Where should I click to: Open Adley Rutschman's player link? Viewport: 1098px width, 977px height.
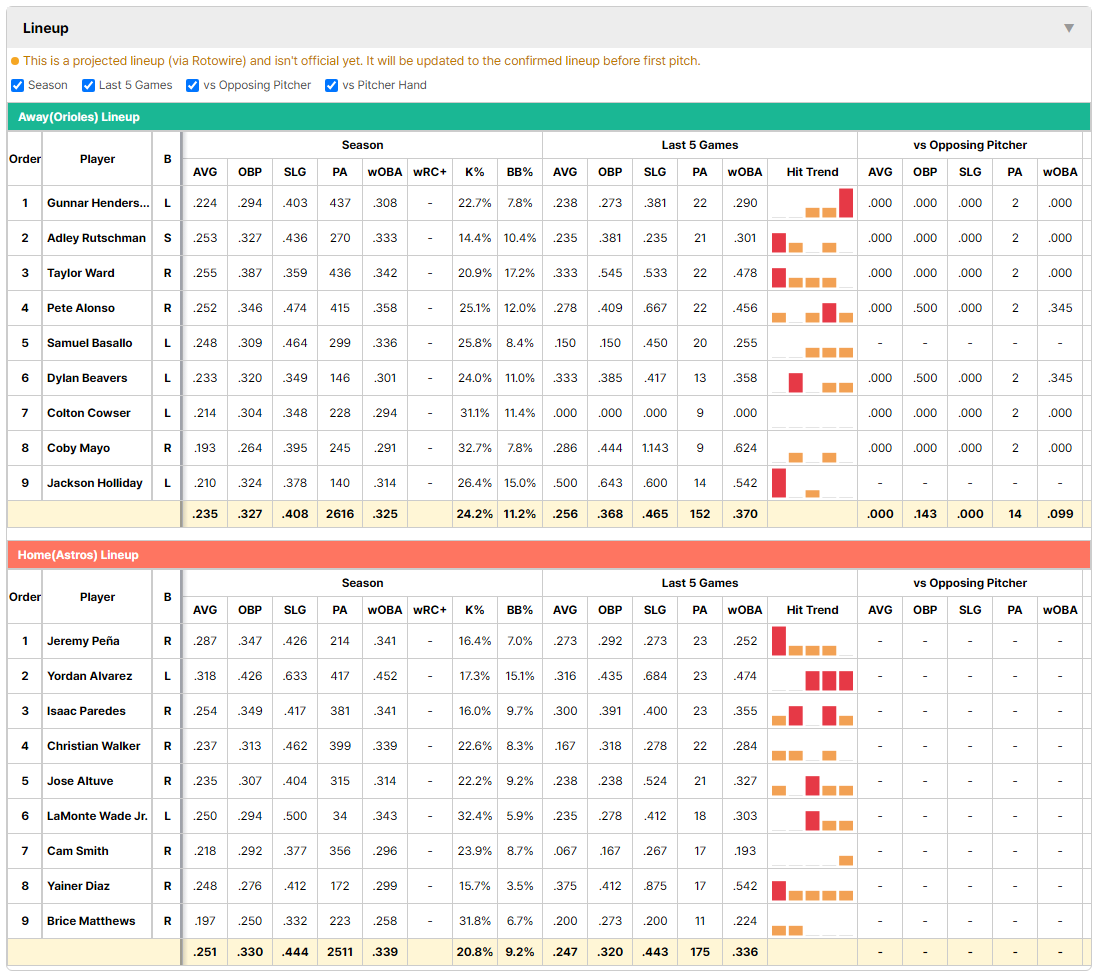click(x=97, y=238)
